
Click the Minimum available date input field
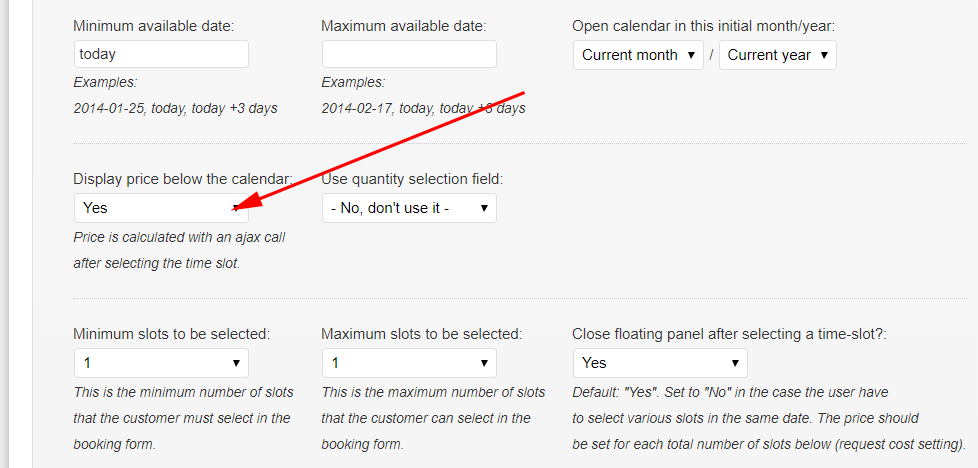(161, 54)
